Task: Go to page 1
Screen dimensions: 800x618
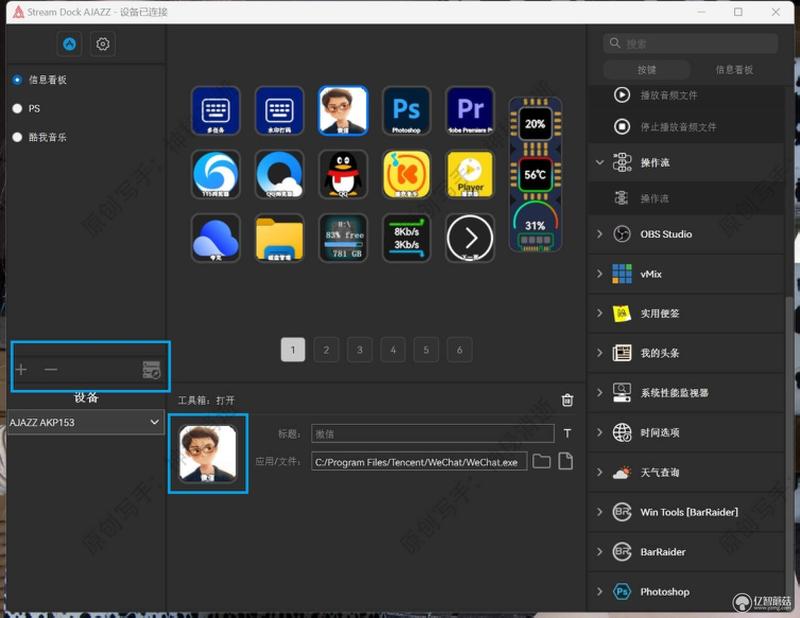Action: [x=293, y=350]
